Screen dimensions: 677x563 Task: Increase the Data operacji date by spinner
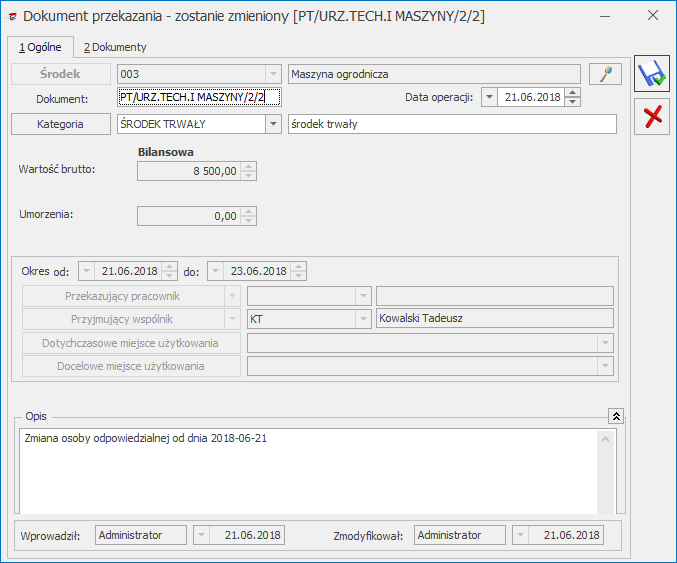(572, 92)
